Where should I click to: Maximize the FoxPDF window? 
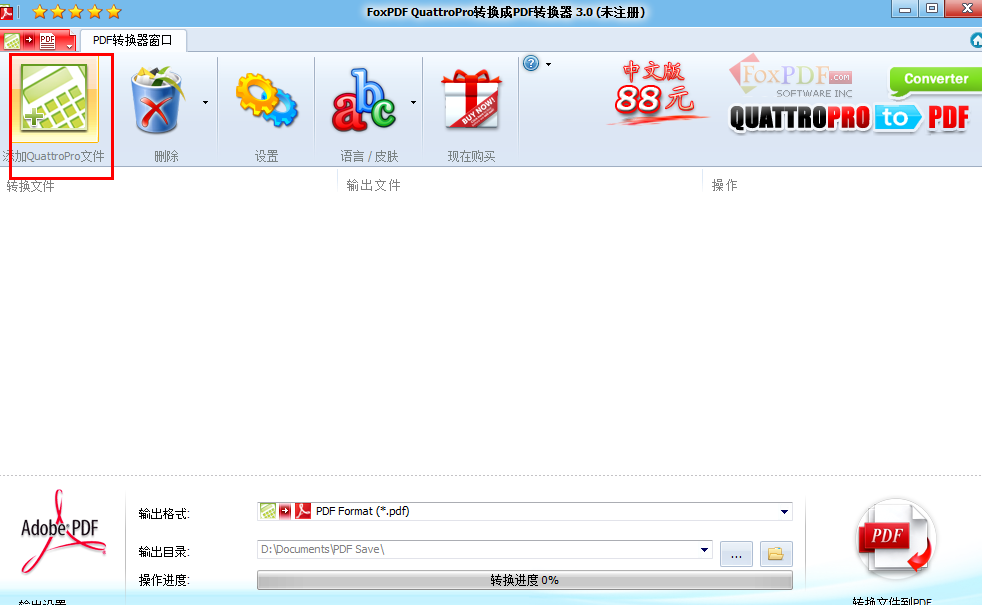pyautogui.click(x=932, y=9)
